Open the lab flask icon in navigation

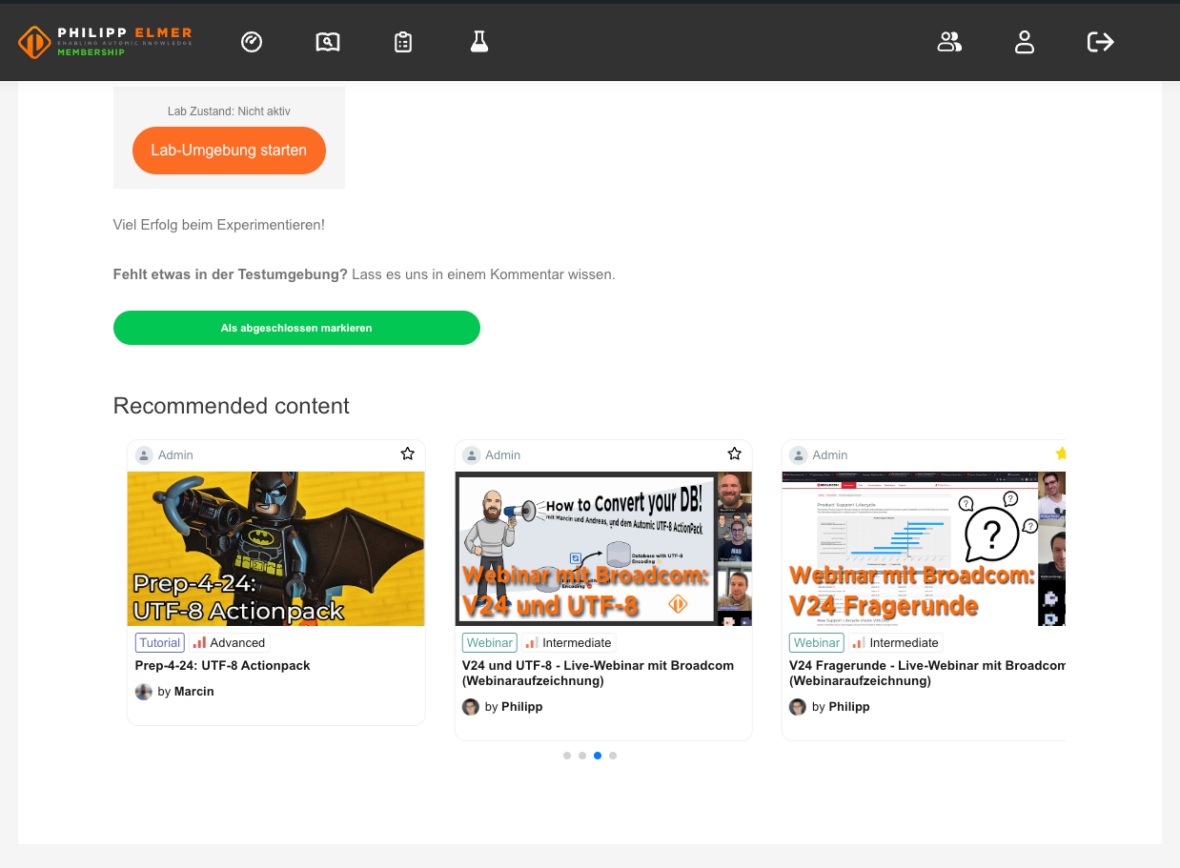(479, 42)
